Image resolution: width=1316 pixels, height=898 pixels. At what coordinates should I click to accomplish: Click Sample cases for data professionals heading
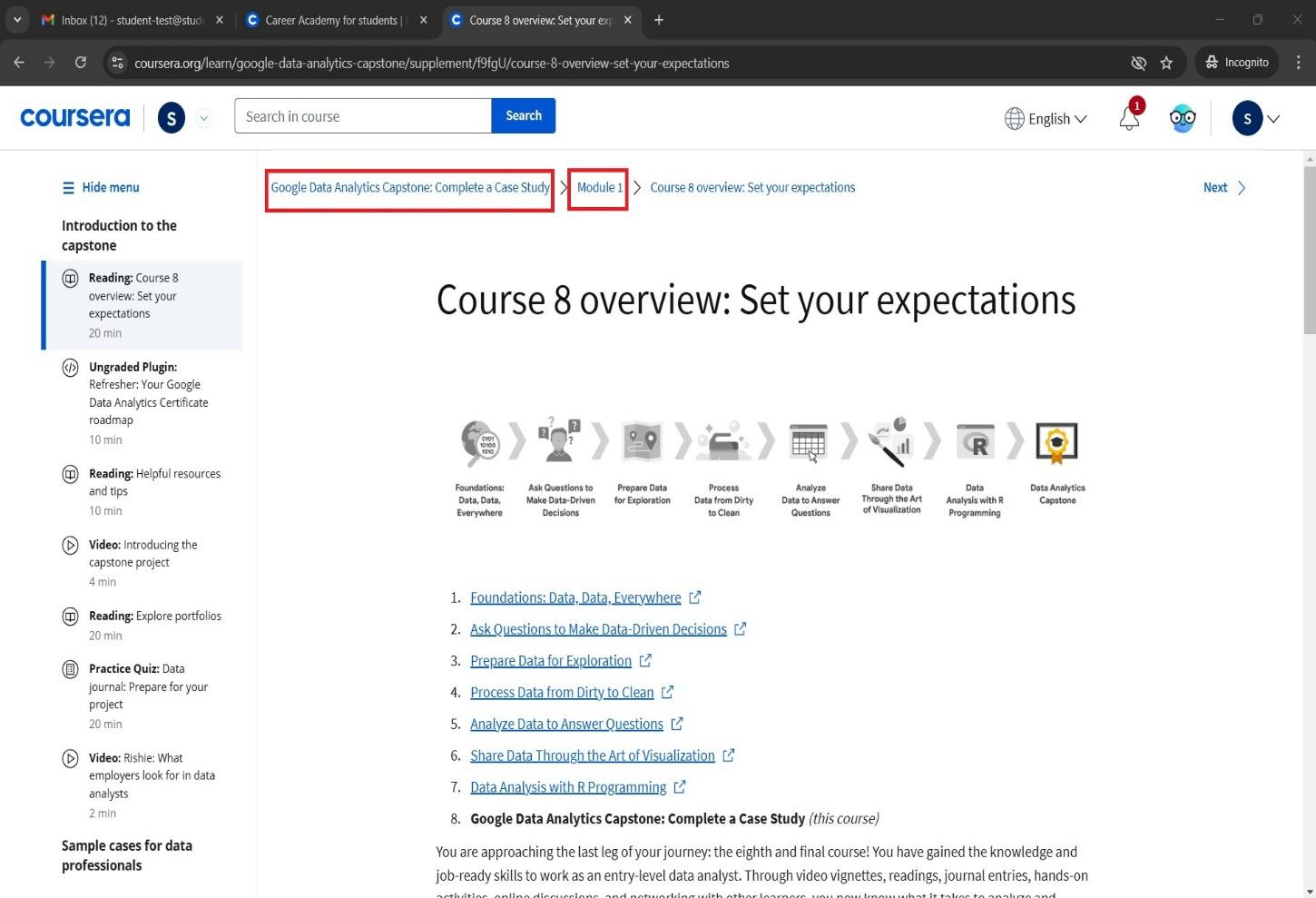click(x=127, y=855)
